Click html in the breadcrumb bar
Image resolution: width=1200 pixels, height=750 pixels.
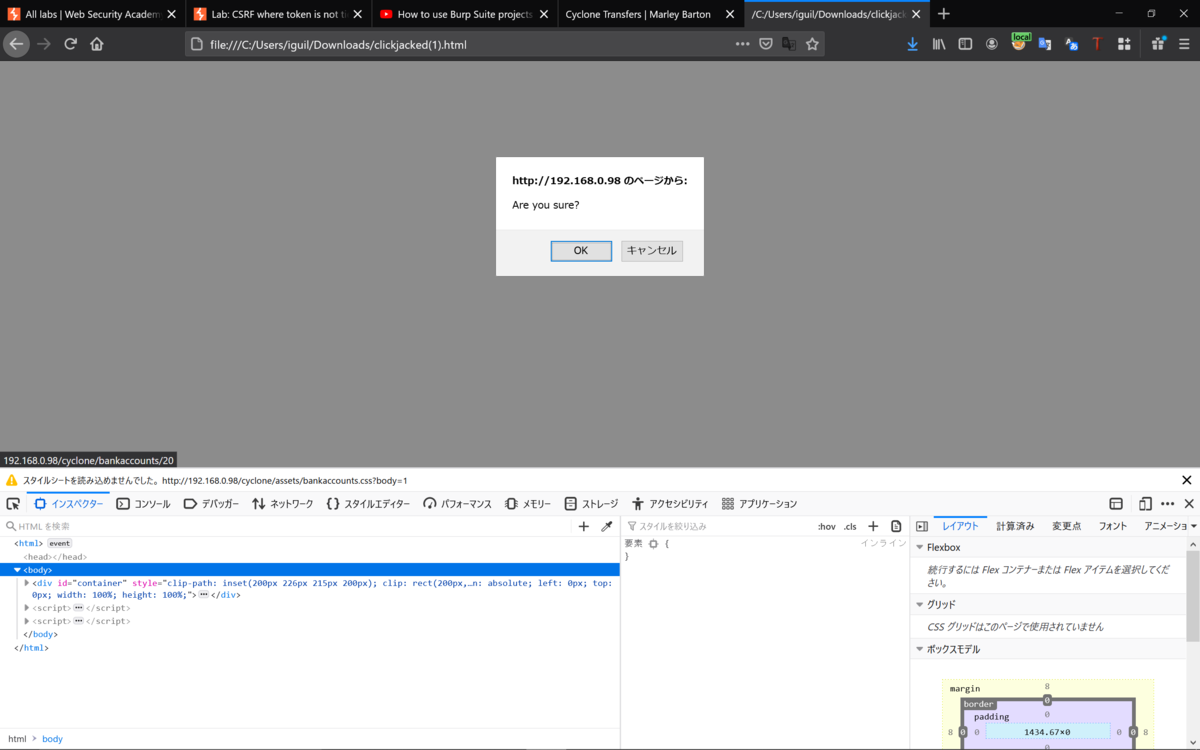click(17, 739)
